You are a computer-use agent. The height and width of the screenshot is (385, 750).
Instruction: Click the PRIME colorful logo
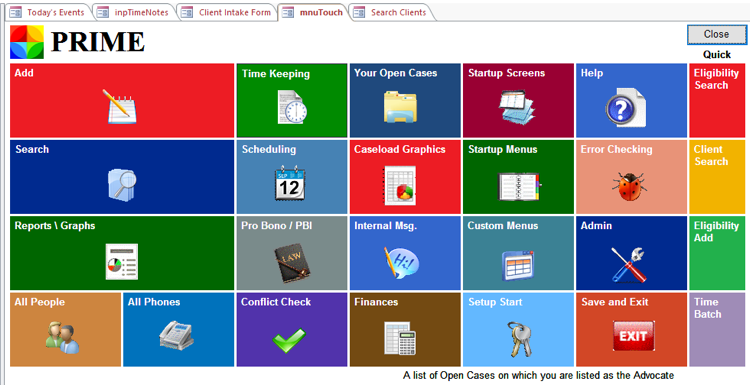click(27, 42)
